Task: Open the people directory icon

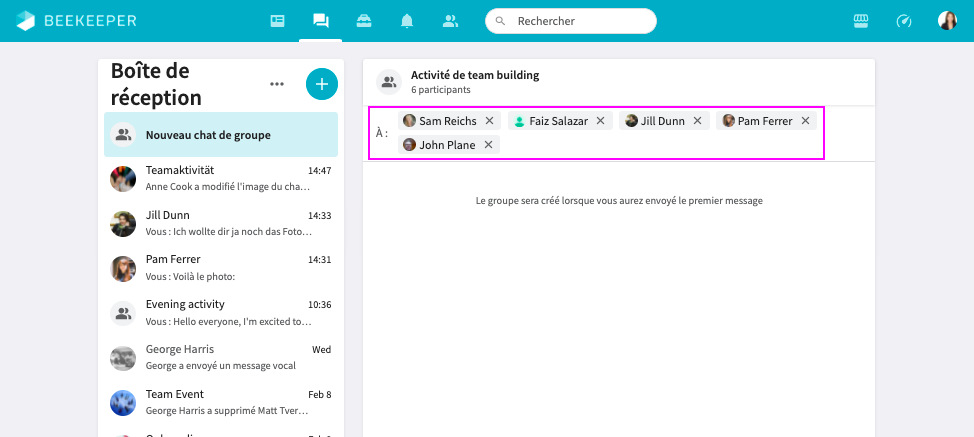Action: [450, 21]
